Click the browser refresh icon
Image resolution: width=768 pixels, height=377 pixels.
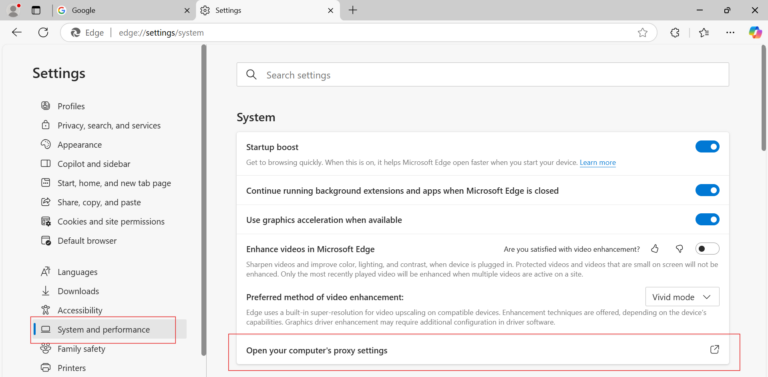click(43, 32)
